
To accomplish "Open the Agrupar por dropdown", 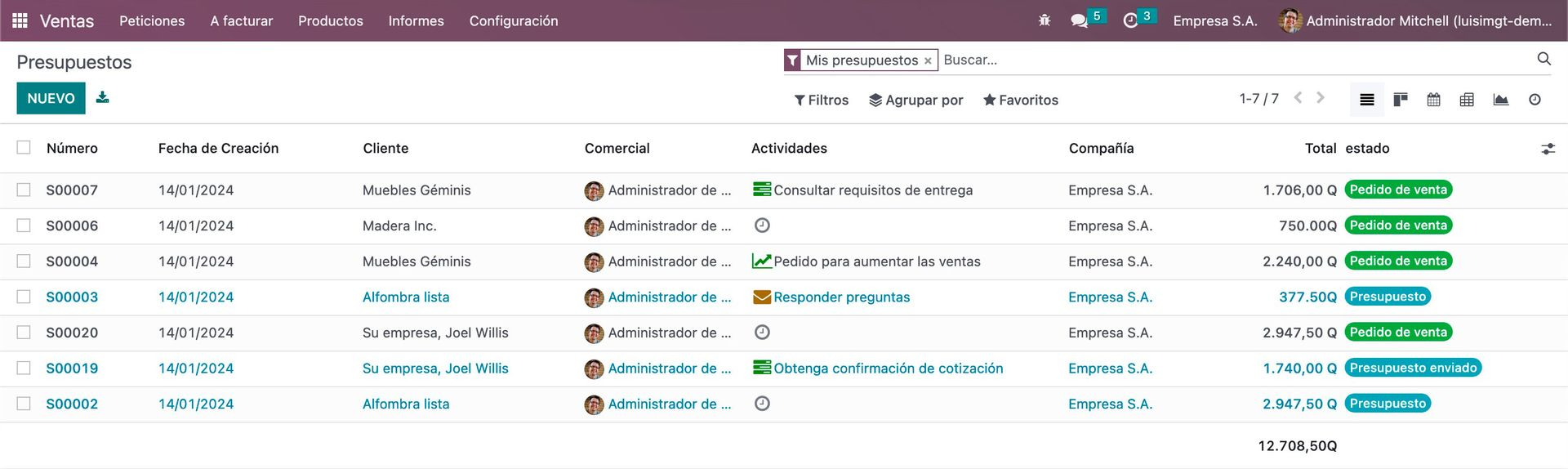I will (x=916, y=100).
